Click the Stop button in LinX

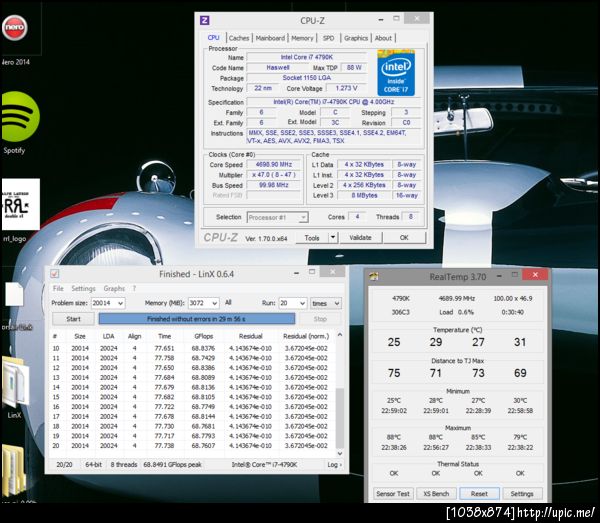click(320, 319)
